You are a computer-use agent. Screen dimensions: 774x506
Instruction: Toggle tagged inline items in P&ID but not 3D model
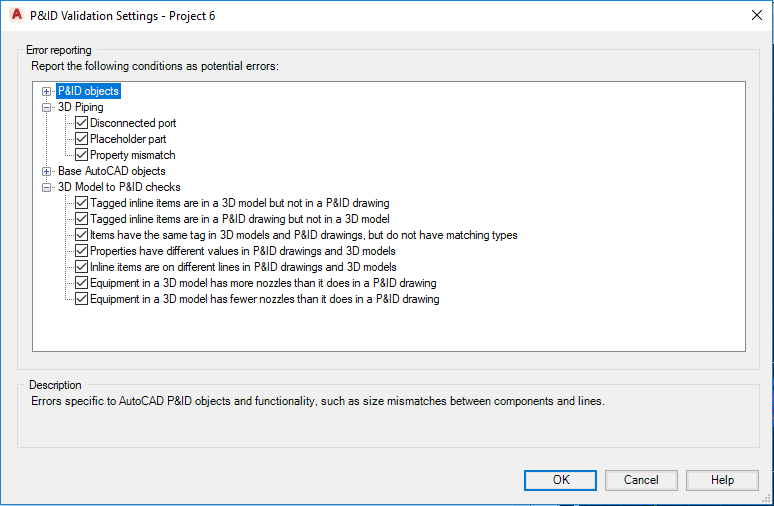click(x=82, y=219)
